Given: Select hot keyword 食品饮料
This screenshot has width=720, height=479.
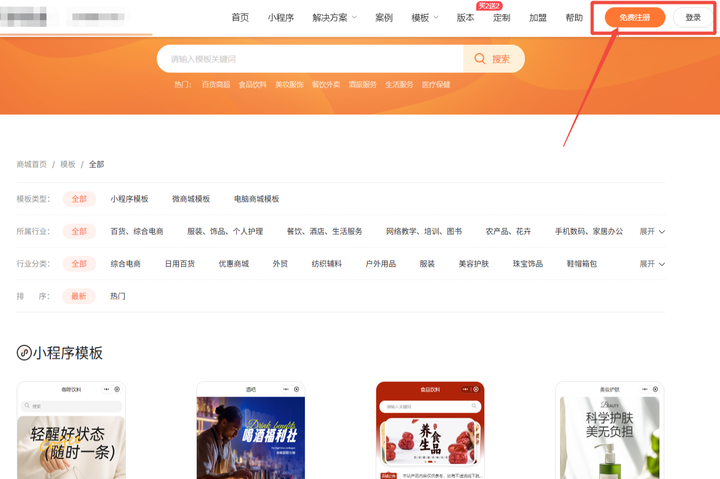Looking at the screenshot, I should tap(253, 85).
